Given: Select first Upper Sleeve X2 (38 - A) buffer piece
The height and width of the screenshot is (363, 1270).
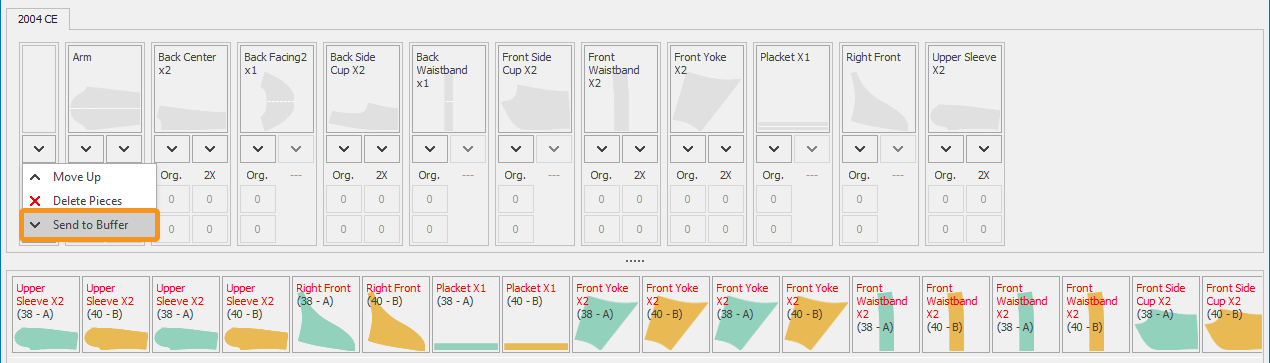Looking at the screenshot, I should [45, 313].
